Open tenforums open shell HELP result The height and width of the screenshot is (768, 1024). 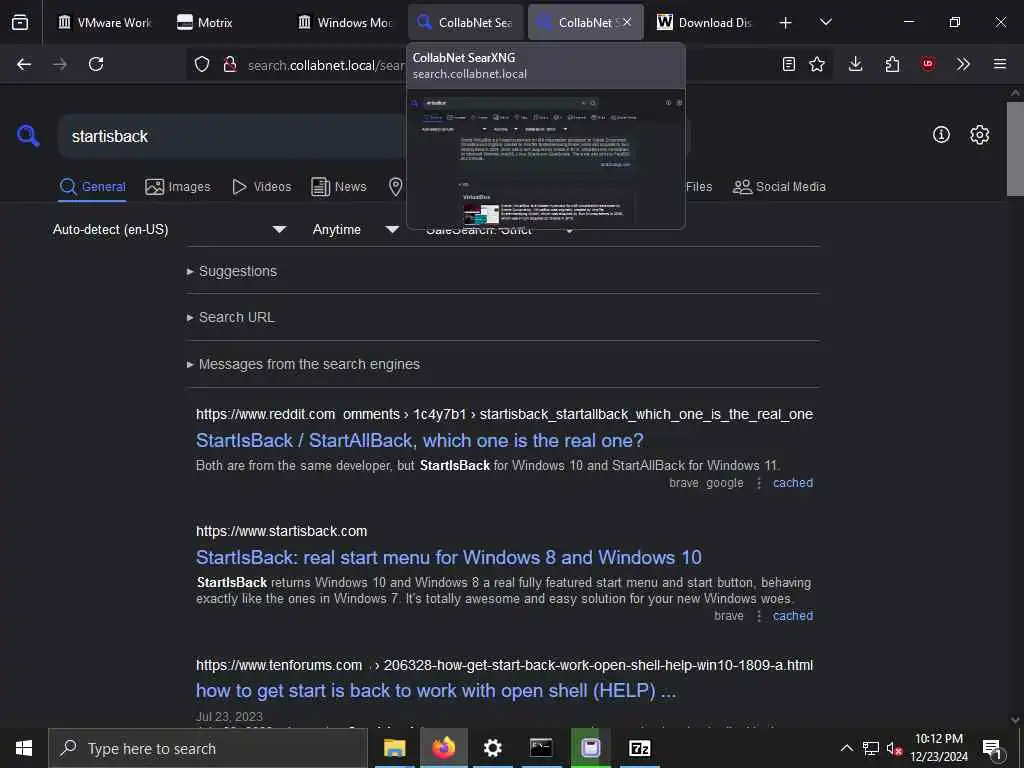point(436,690)
